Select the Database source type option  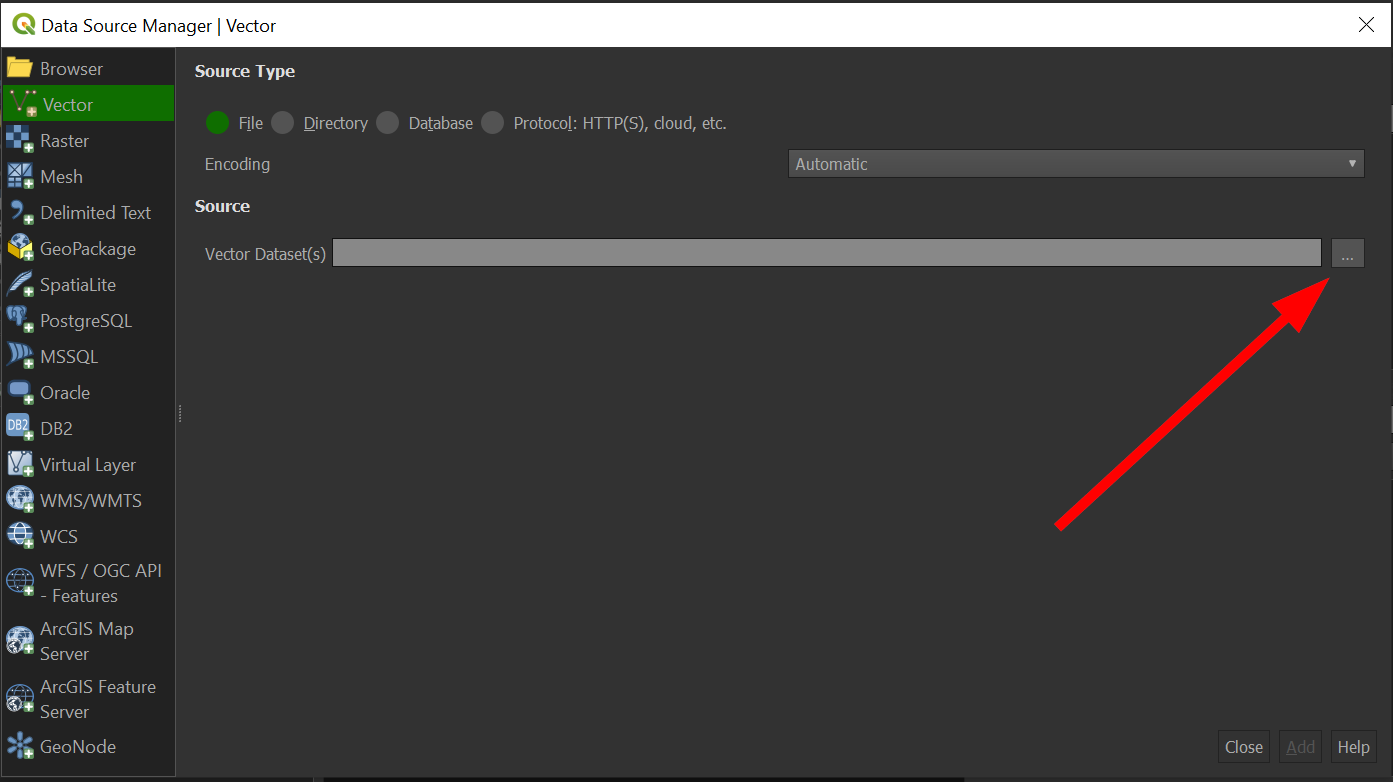point(388,123)
